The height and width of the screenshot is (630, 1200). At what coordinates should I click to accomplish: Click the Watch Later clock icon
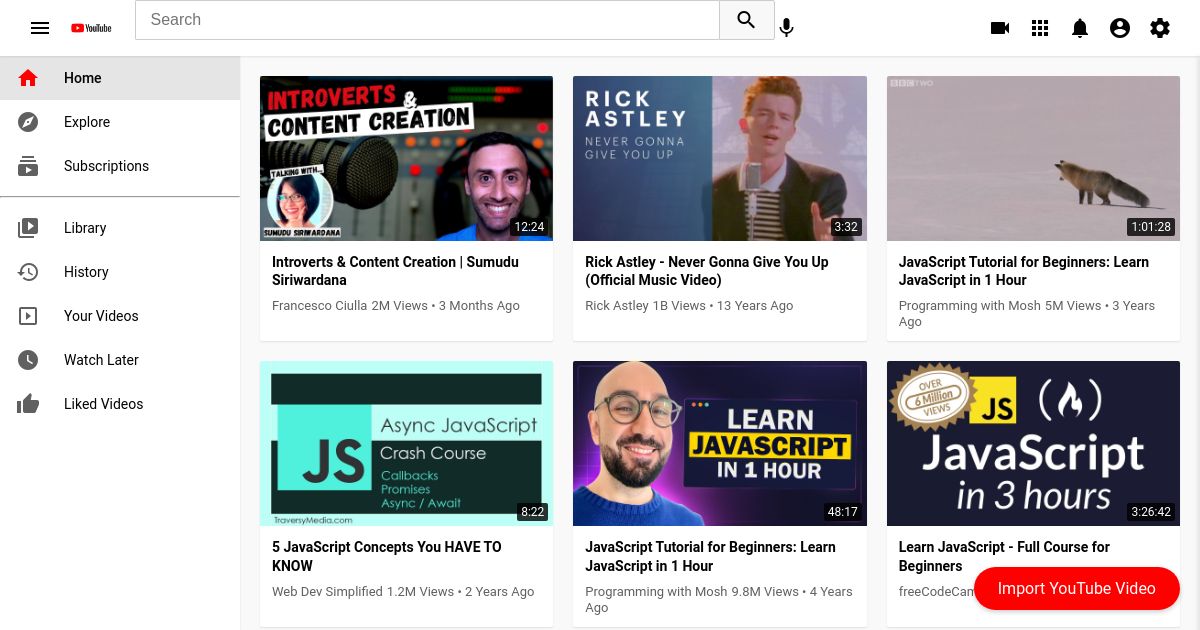click(28, 360)
